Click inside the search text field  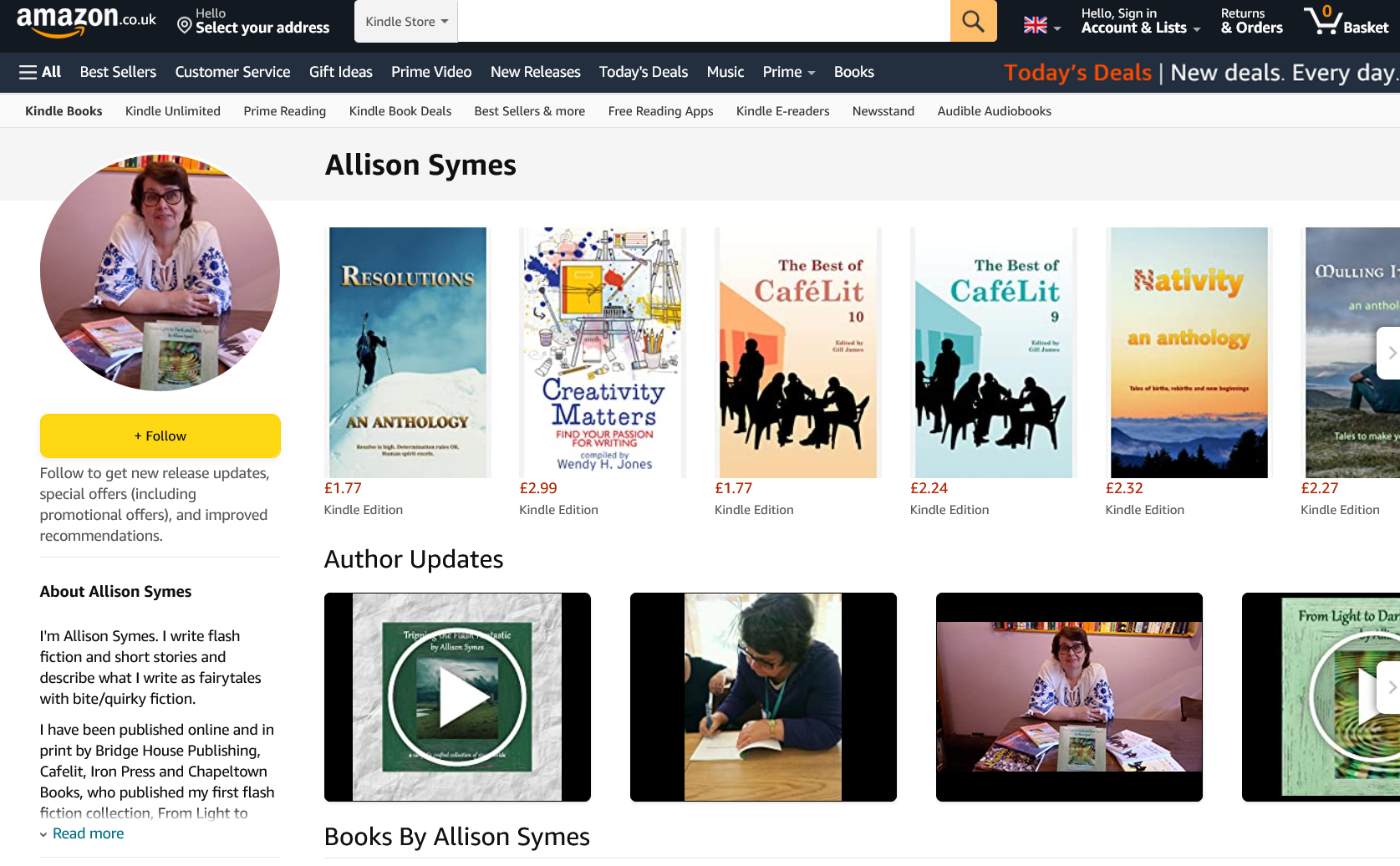[x=703, y=21]
